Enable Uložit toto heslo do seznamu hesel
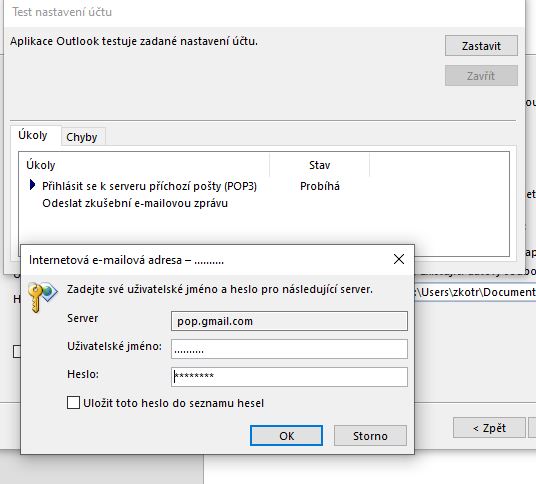This screenshot has width=536, height=484. [73, 403]
